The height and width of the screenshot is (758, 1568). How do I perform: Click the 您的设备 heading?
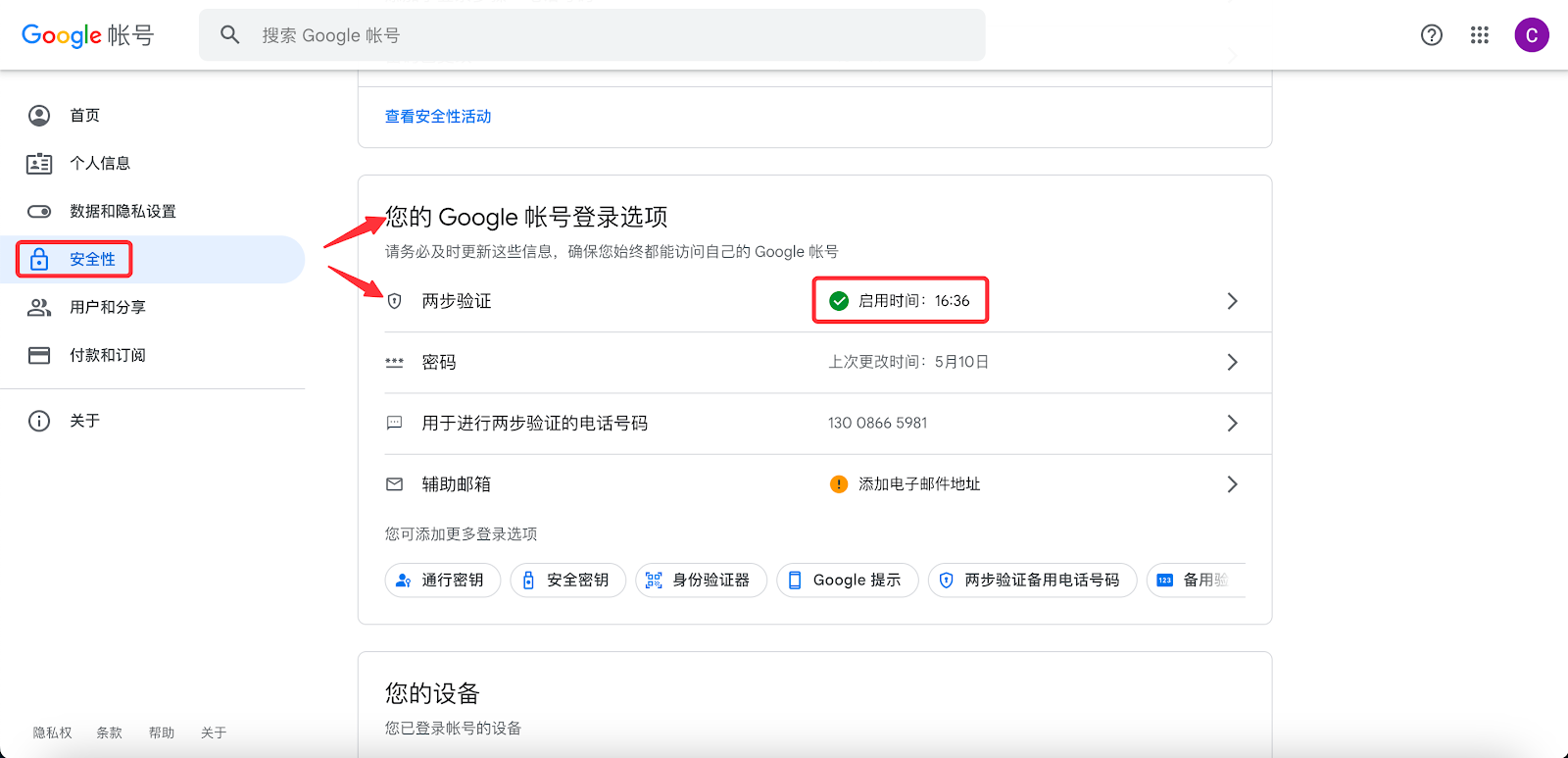pyautogui.click(x=432, y=694)
